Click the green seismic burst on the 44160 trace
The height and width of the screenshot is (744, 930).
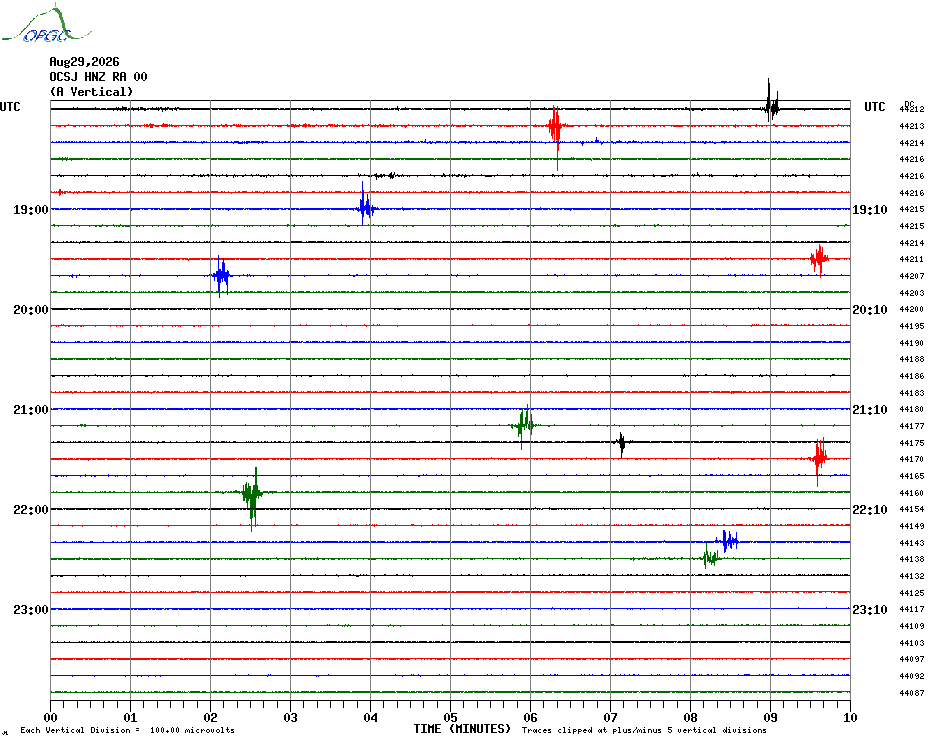click(253, 497)
